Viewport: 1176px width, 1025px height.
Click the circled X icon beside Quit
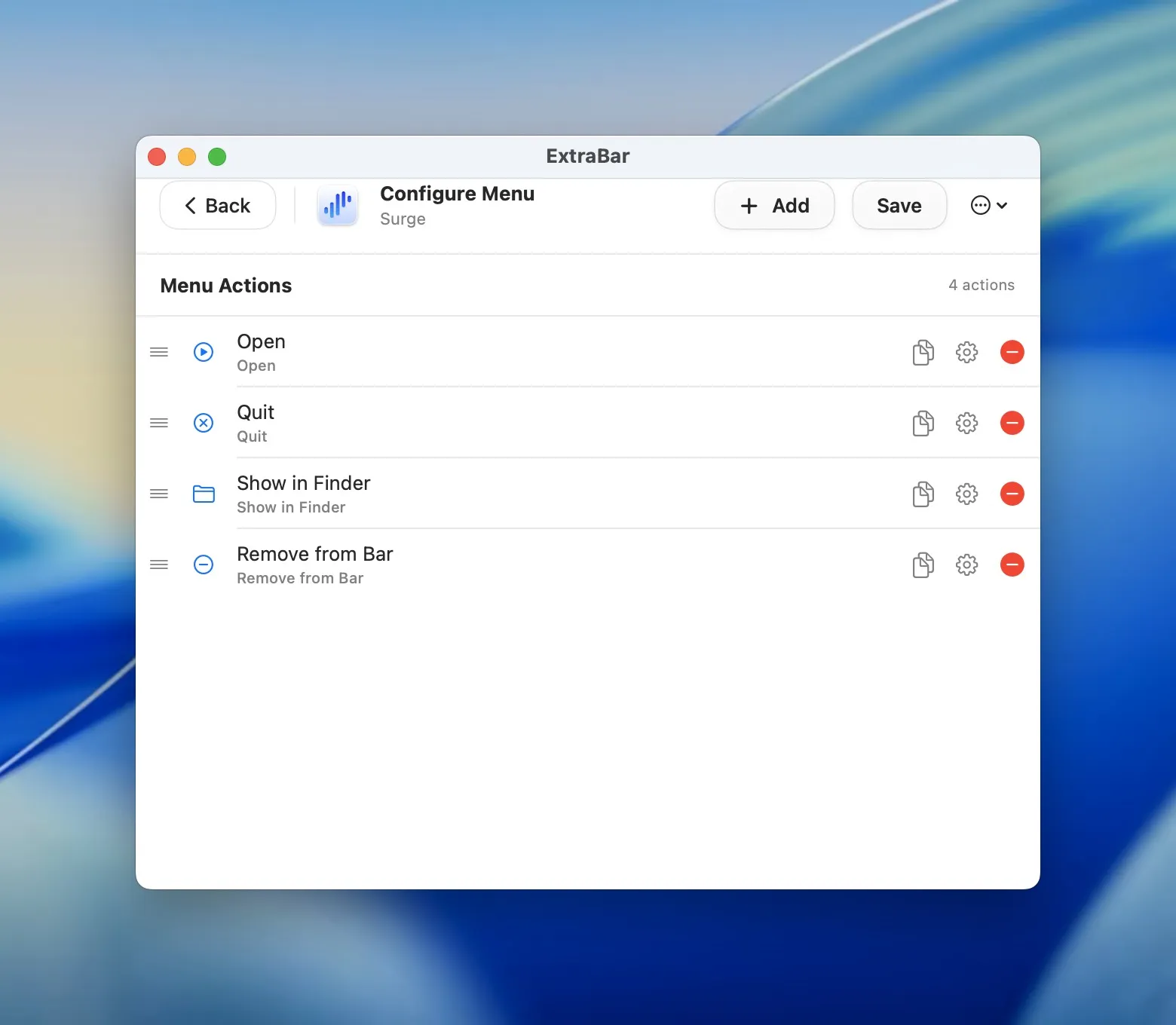204,423
